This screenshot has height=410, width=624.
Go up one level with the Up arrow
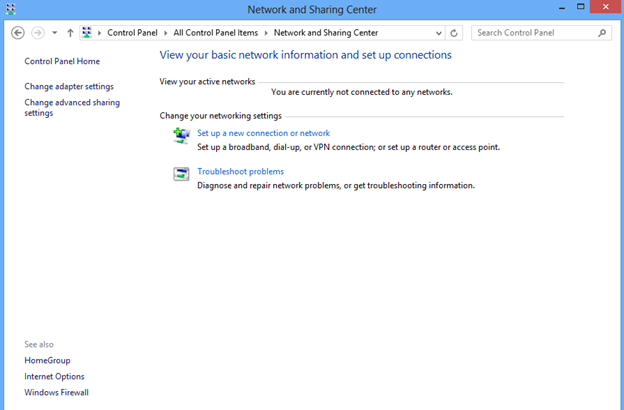(70, 33)
